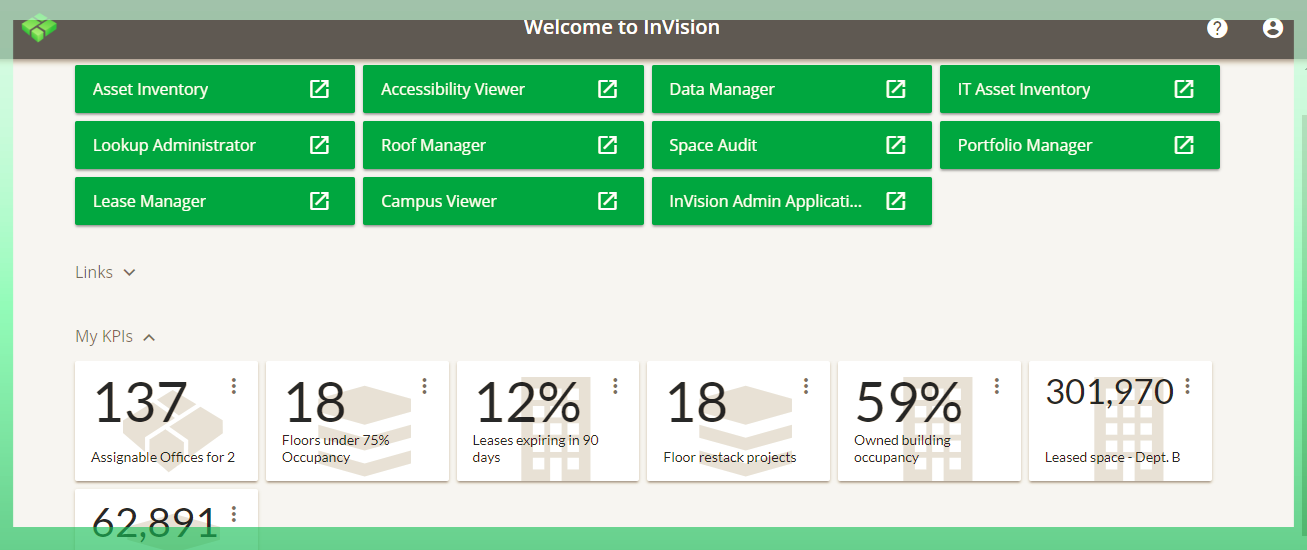Click the external-link icon on Asset Inventory
This screenshot has height=550, width=1307.
tap(319, 89)
